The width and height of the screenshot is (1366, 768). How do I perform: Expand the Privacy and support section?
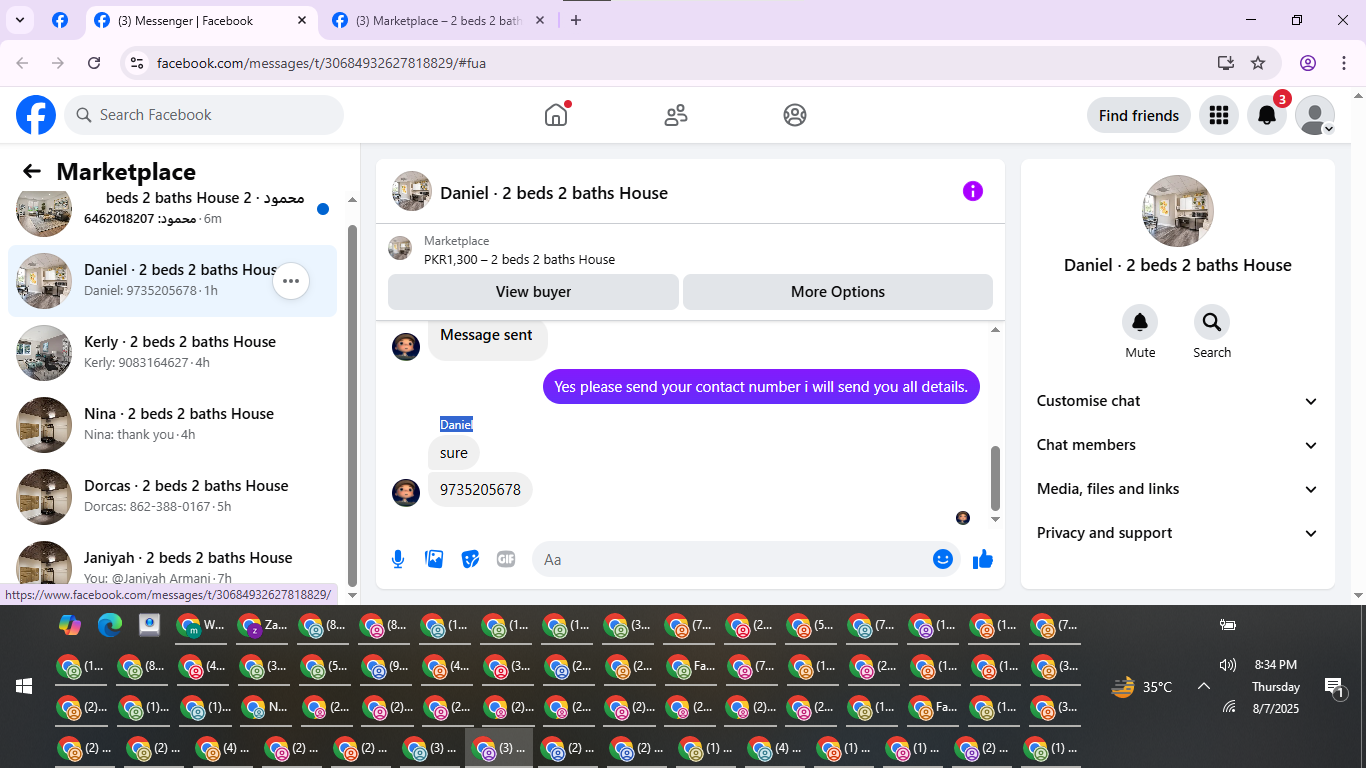(1178, 533)
